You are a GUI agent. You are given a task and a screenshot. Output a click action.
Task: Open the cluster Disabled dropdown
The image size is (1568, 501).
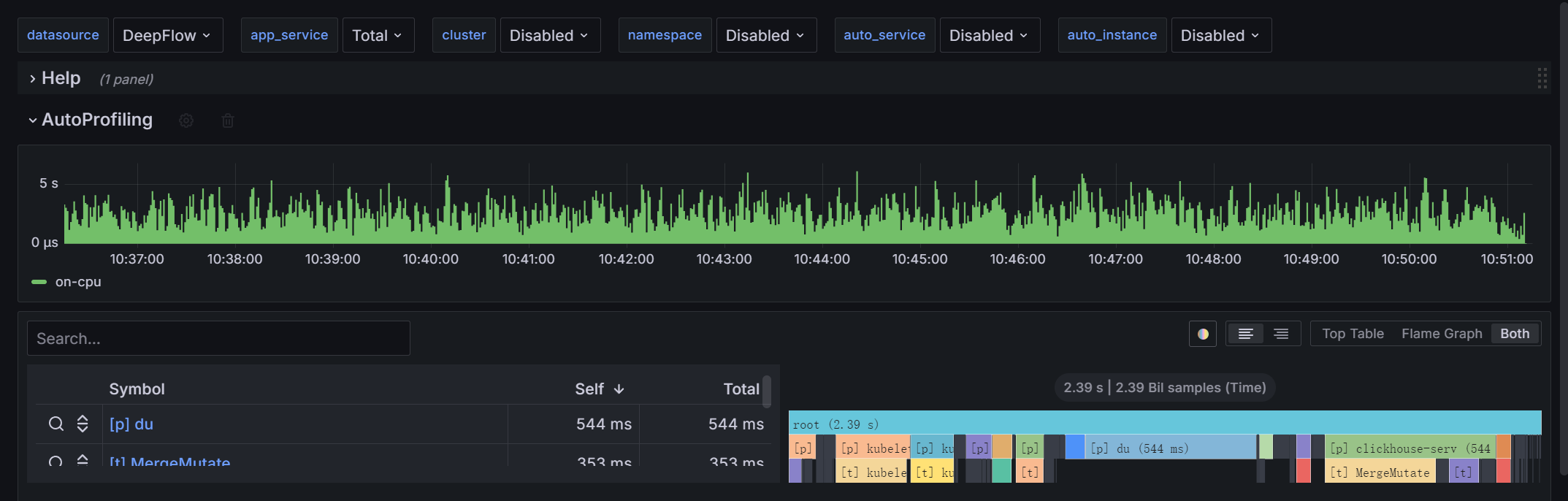(x=550, y=35)
